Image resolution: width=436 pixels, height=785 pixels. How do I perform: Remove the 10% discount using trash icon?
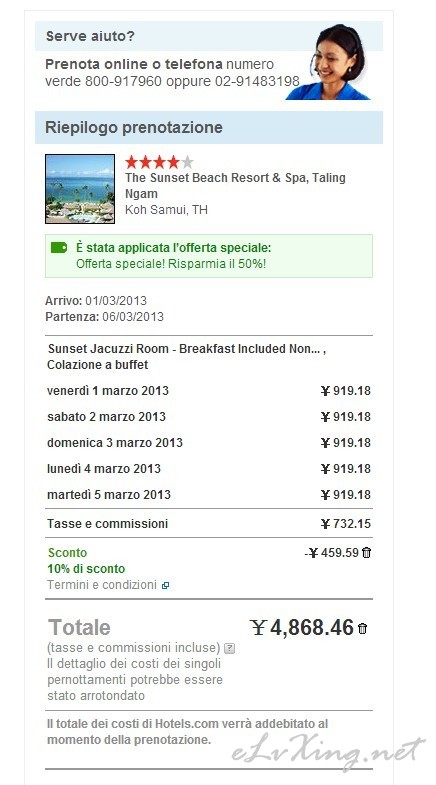tap(366, 553)
